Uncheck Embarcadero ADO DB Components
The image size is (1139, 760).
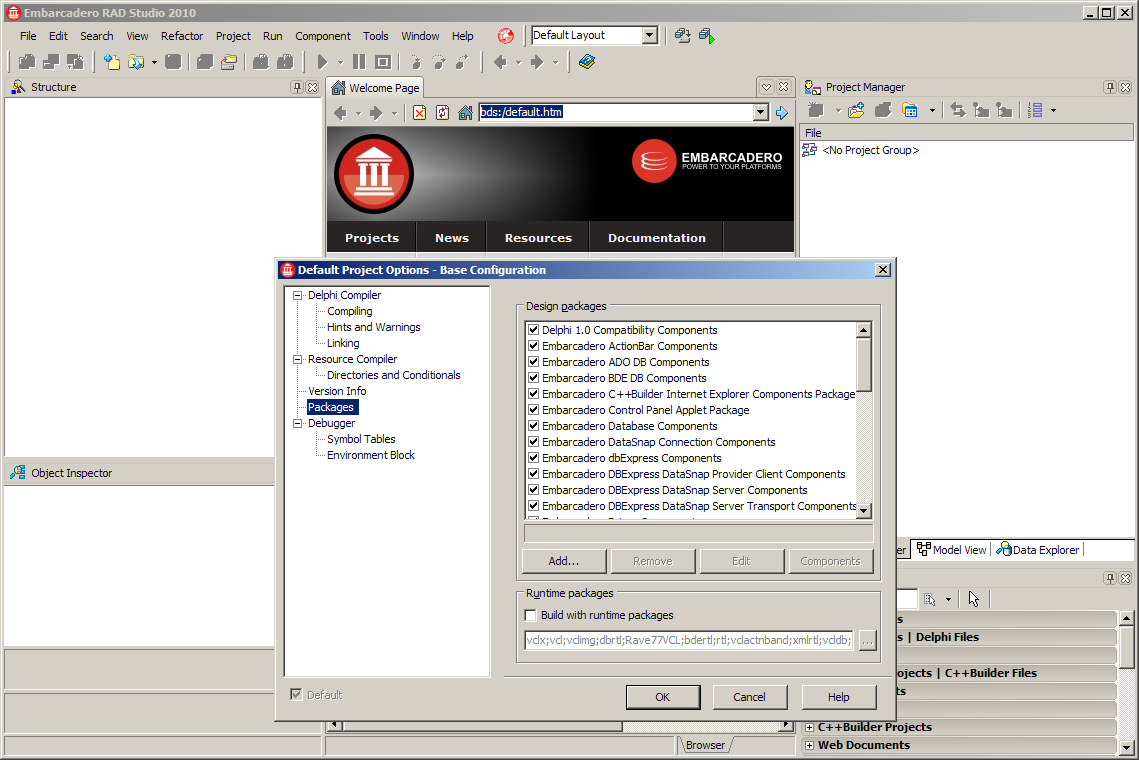coord(533,362)
